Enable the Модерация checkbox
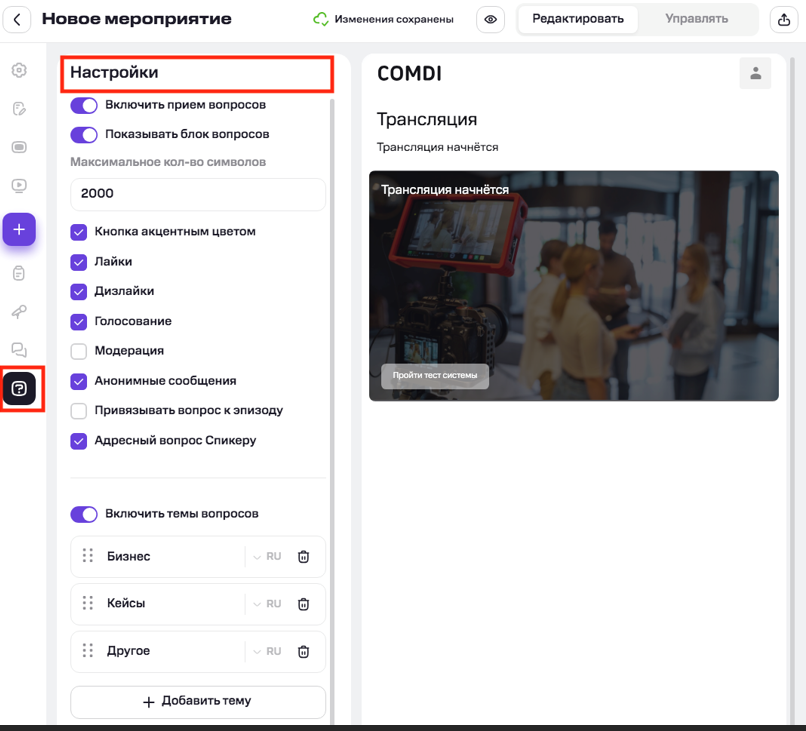The height and width of the screenshot is (731, 806). tap(79, 351)
